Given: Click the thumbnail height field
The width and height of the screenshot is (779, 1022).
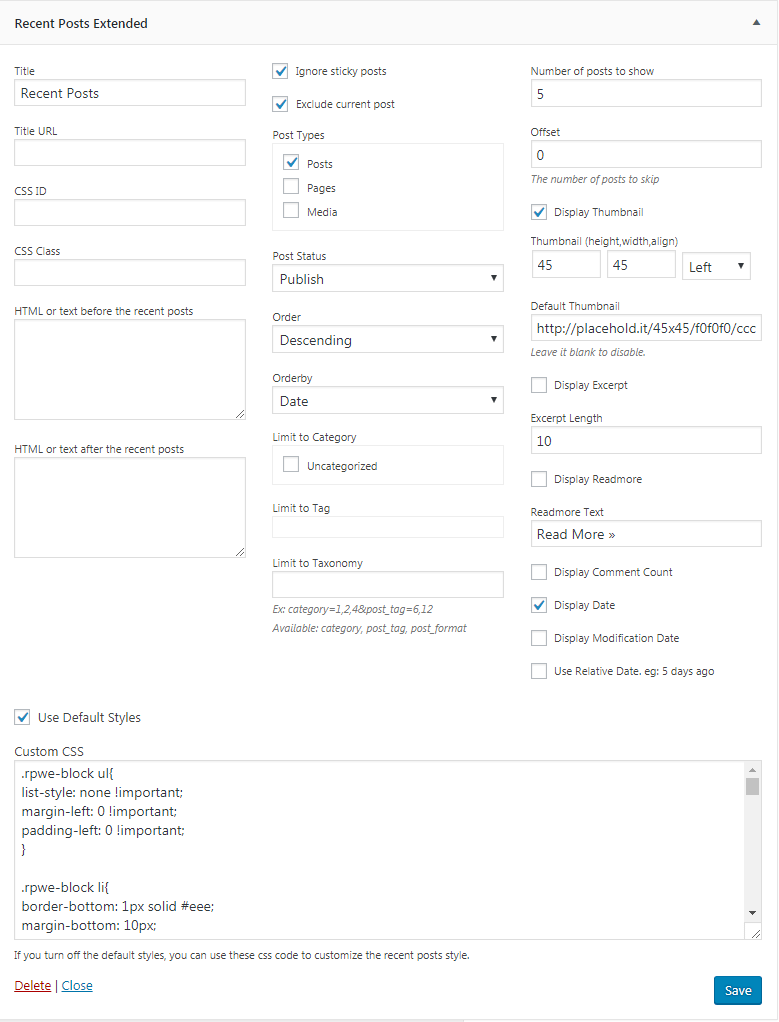Looking at the screenshot, I should tap(566, 265).
